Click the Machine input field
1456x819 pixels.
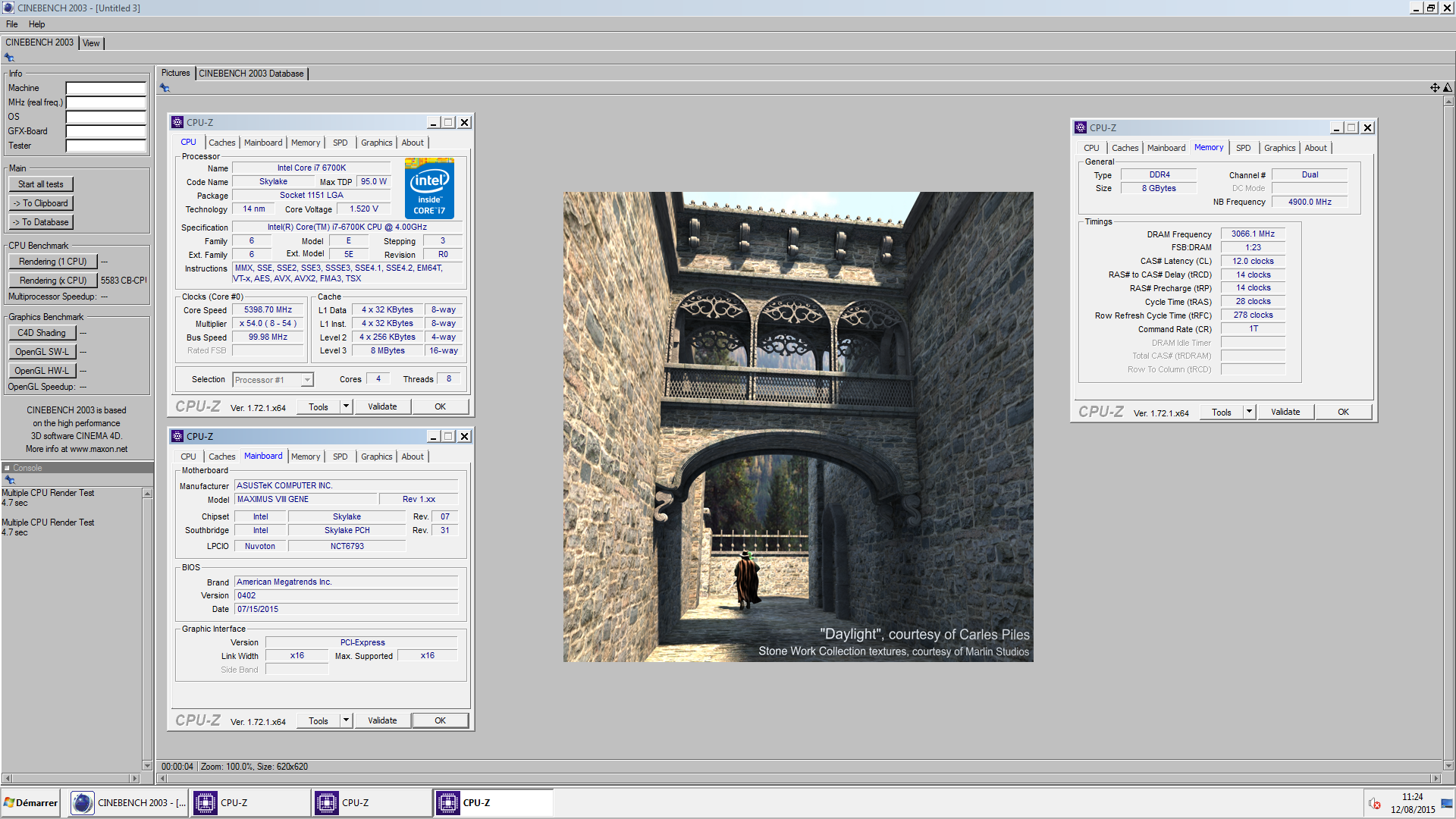pos(105,88)
